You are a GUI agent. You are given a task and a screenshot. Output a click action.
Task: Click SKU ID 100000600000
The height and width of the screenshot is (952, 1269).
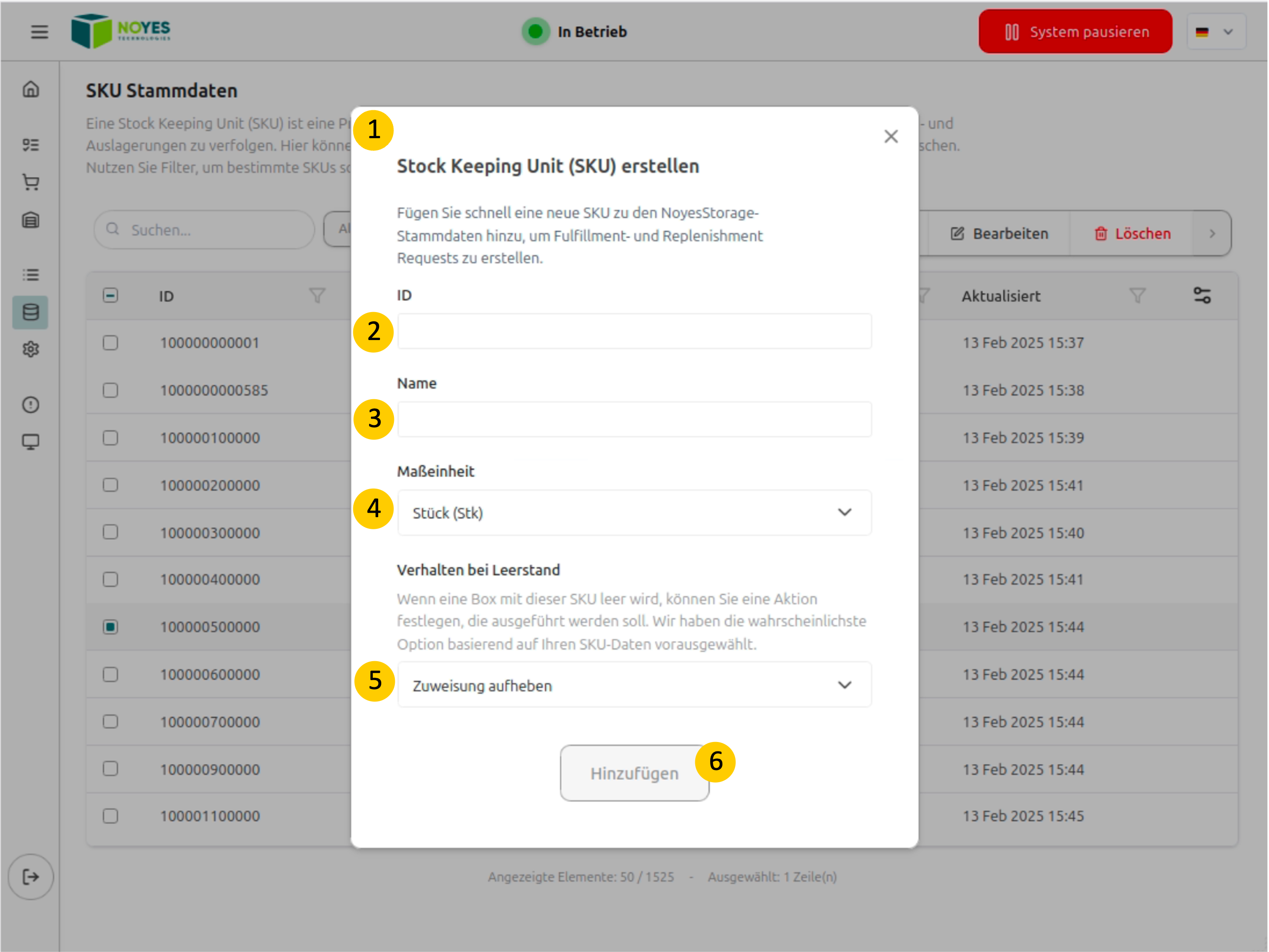[x=210, y=674]
